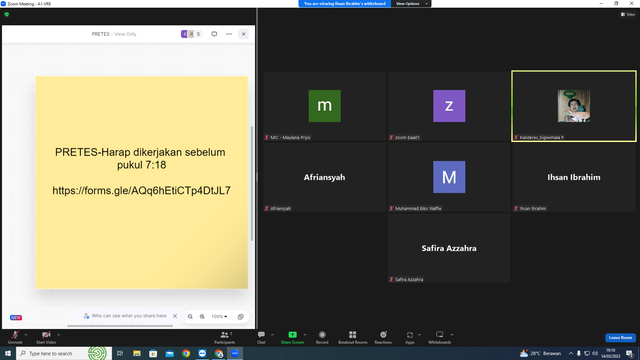Zoom in on the whiteboard
This screenshot has width=640, height=360.
point(202,317)
